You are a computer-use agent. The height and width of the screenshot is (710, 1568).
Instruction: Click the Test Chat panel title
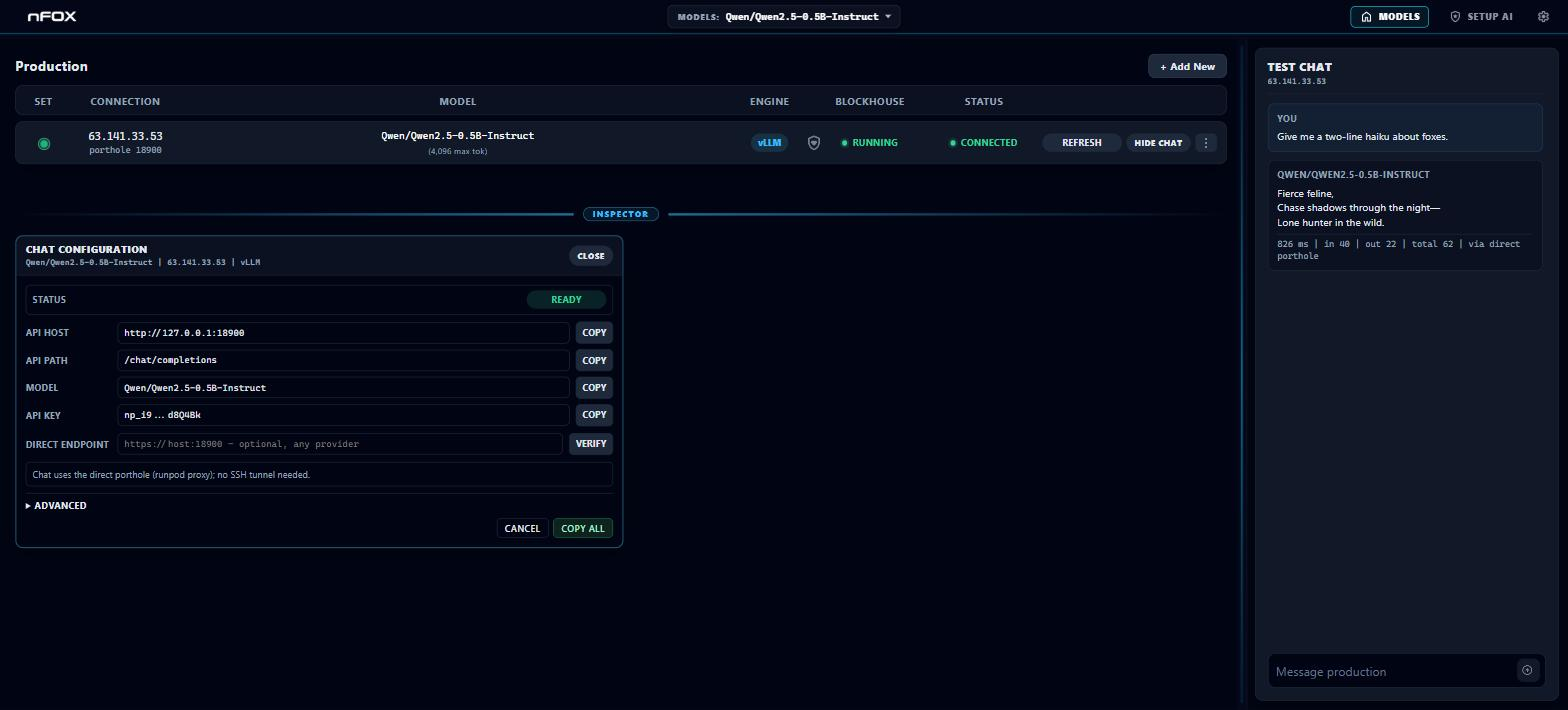click(x=1299, y=68)
